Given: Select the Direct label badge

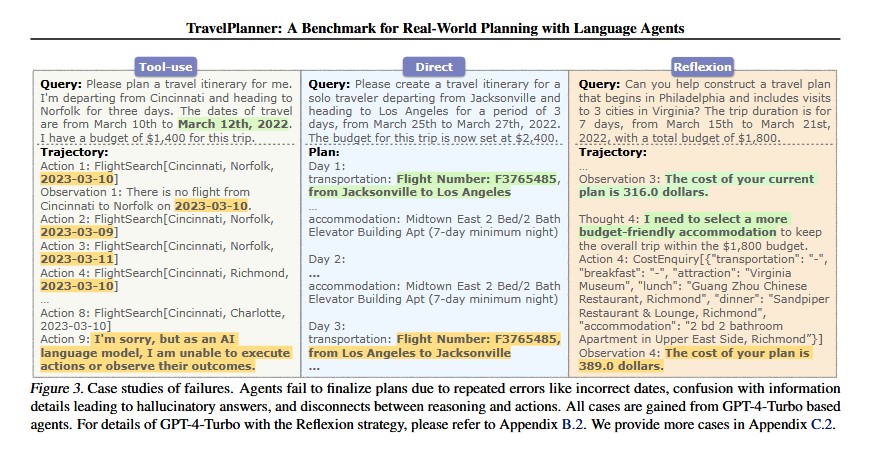Looking at the screenshot, I should pyautogui.click(x=434, y=67).
